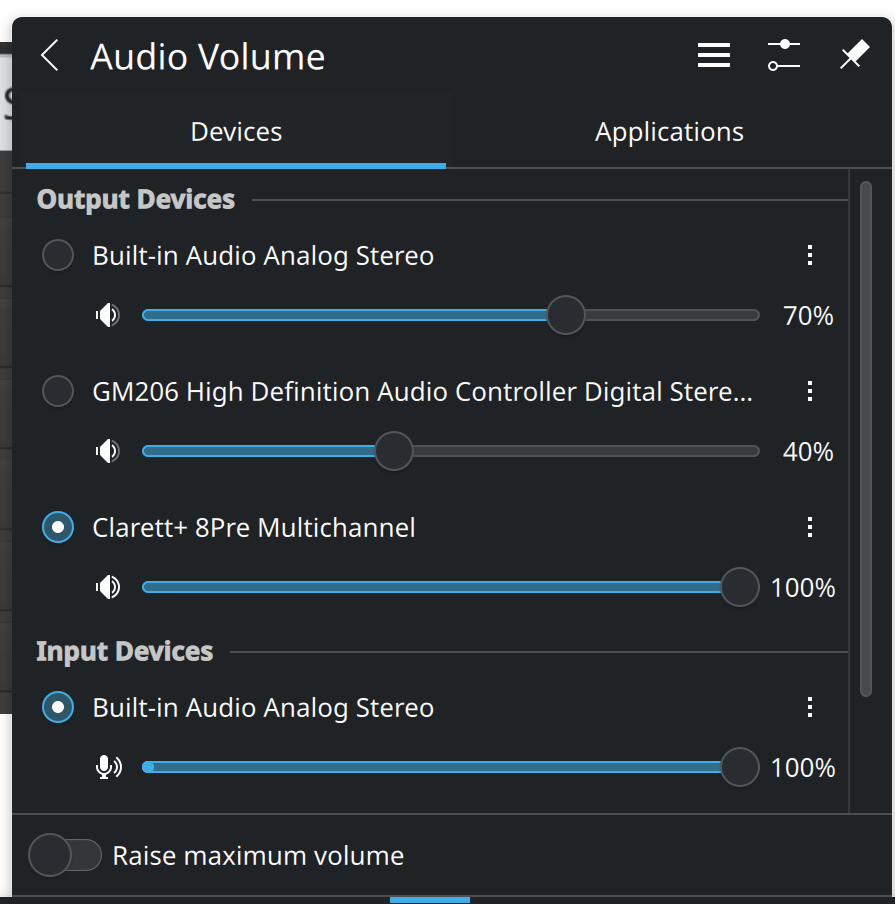Screen dimensions: 895x904
Task: Toggle Raise maximum volume switch
Action: tap(66, 856)
